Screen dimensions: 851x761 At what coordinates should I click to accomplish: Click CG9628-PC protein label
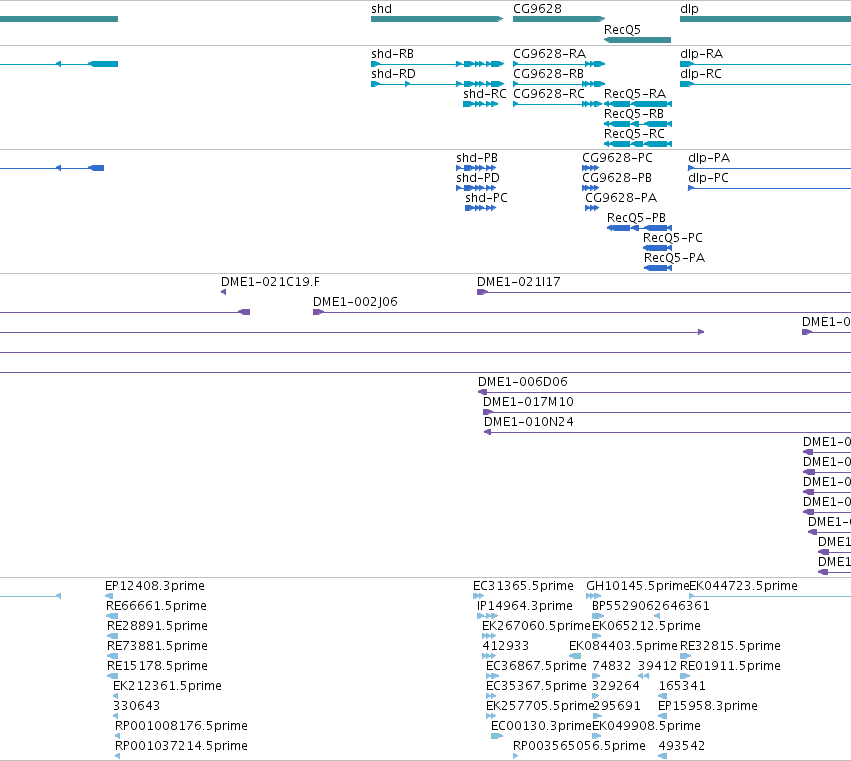[617, 158]
